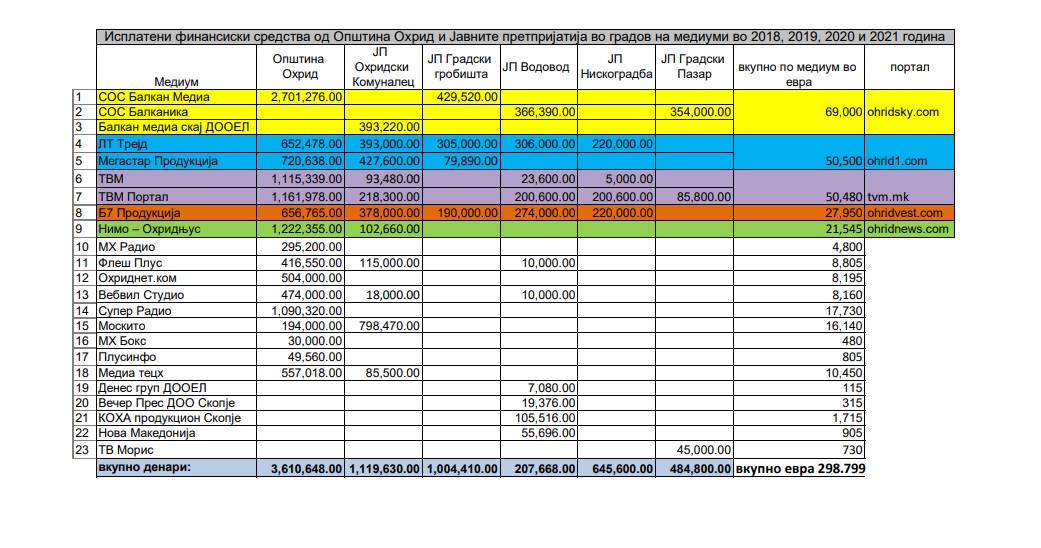Click the Б7 Продукција orange cell
Screen dimensions: 1041x548
point(176,213)
